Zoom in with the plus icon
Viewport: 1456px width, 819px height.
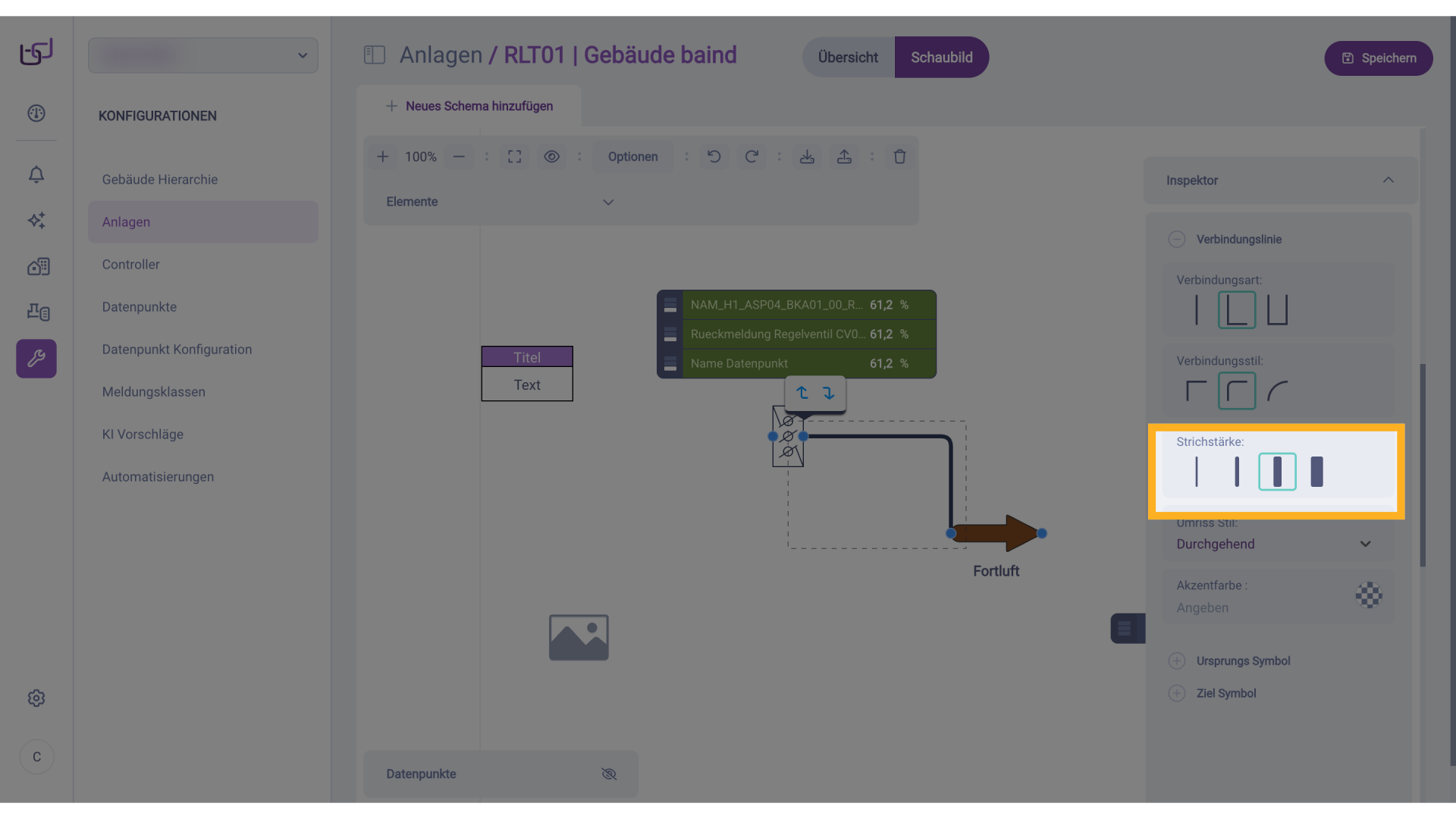(x=383, y=156)
